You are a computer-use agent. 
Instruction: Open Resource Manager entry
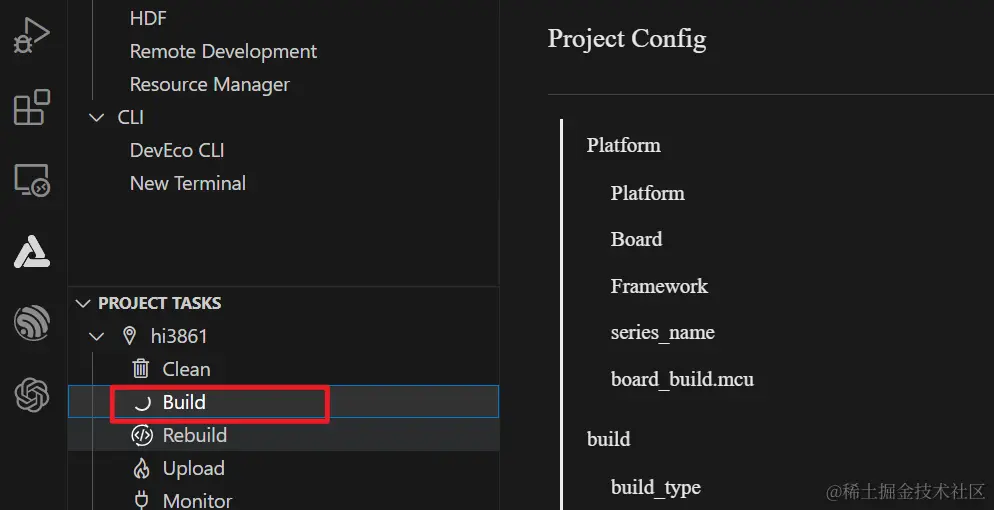[209, 84]
